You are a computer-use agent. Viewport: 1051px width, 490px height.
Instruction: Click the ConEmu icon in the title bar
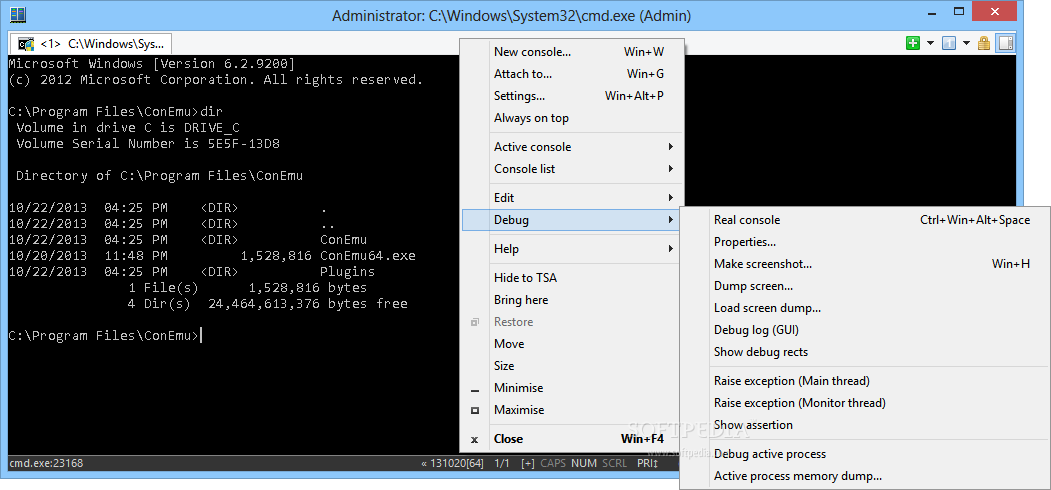pos(18,15)
